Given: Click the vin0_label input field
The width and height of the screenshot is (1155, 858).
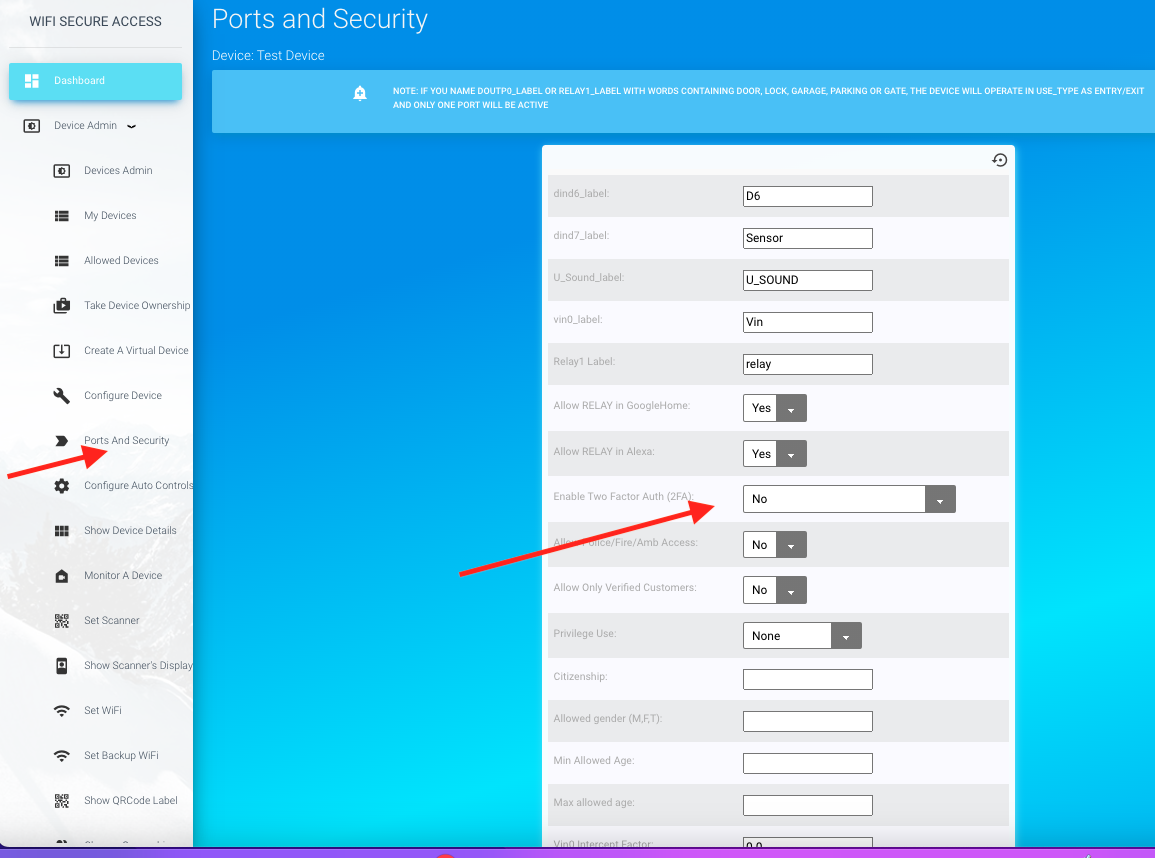Looking at the screenshot, I should (x=808, y=322).
